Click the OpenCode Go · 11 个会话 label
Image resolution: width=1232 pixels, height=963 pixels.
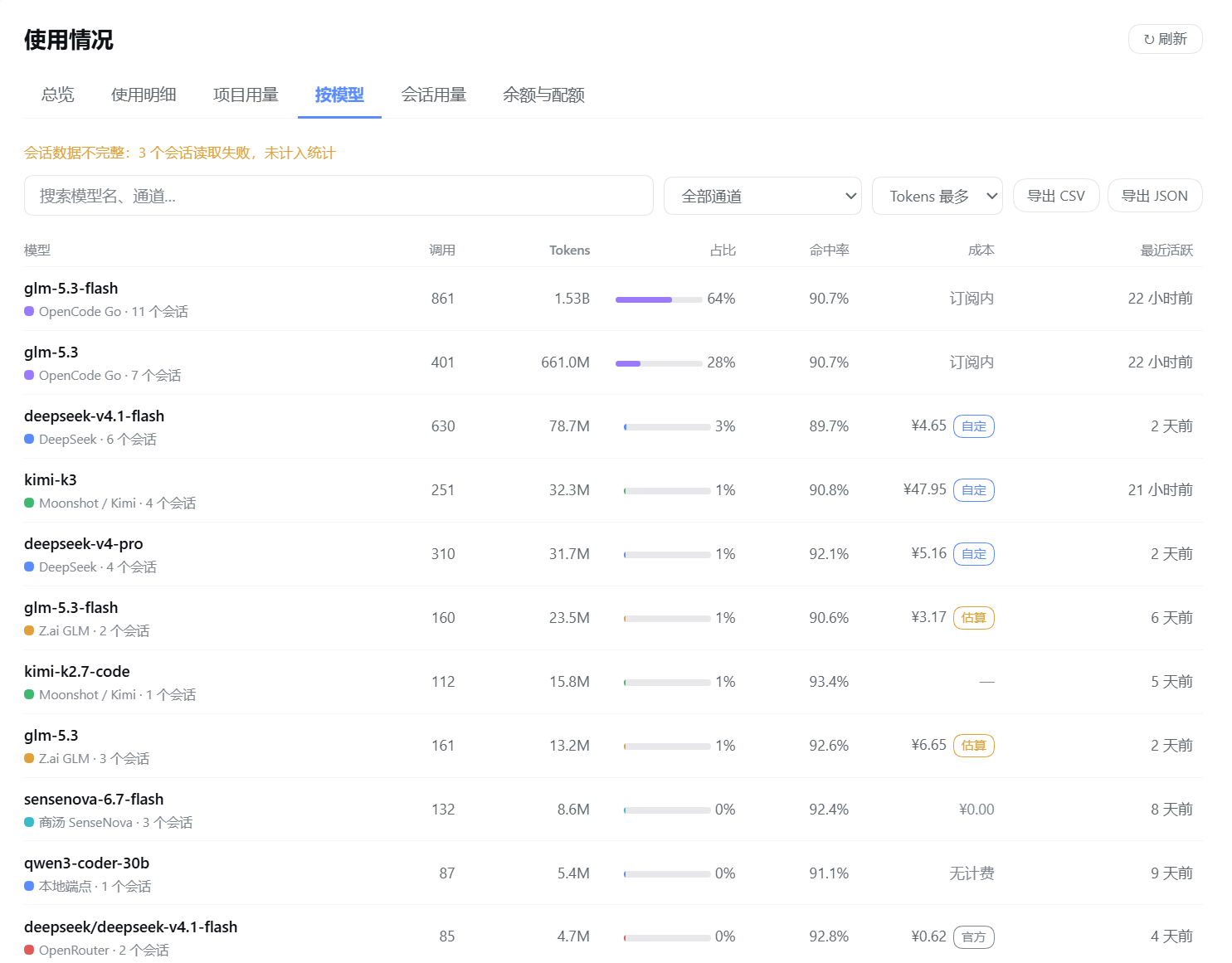point(114,312)
